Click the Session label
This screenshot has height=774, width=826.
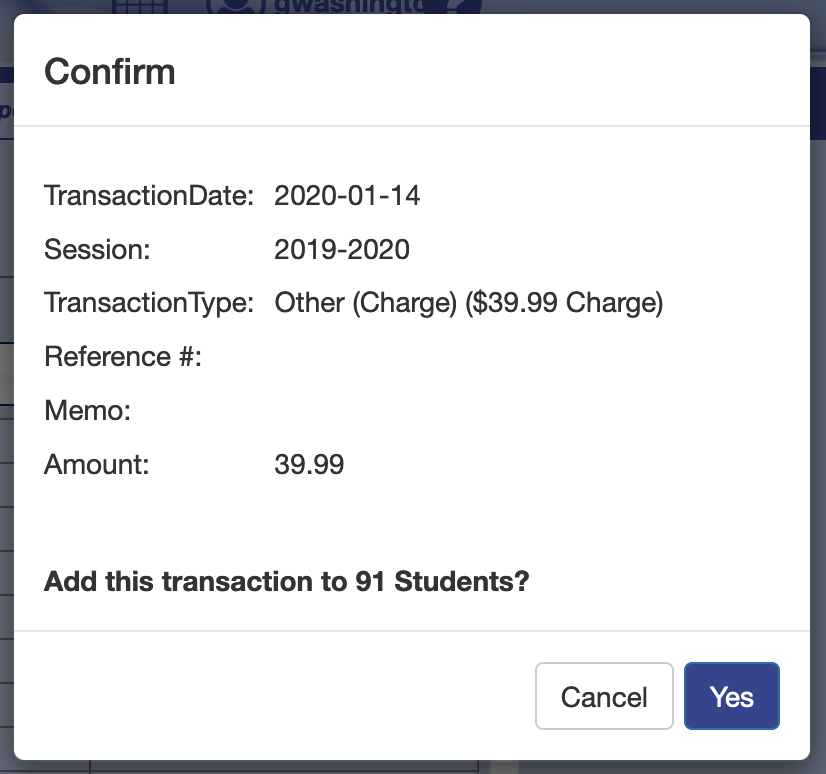(97, 249)
